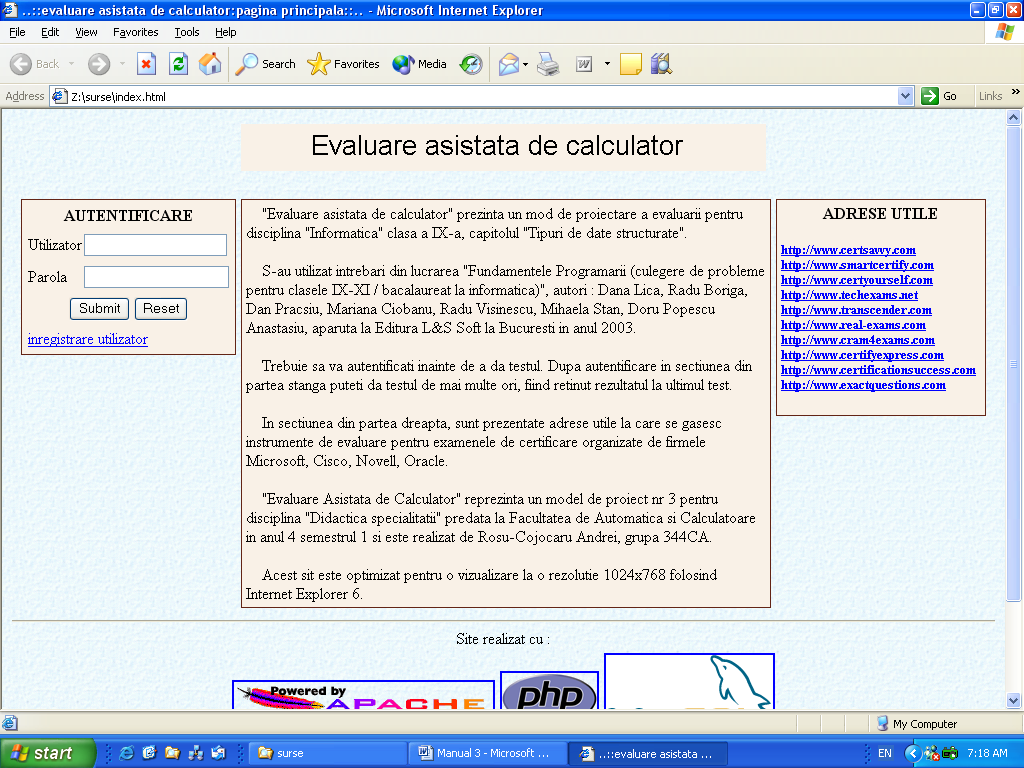Open the Search toolbar button
Image resolution: width=1024 pixels, height=768 pixels.
[x=265, y=64]
